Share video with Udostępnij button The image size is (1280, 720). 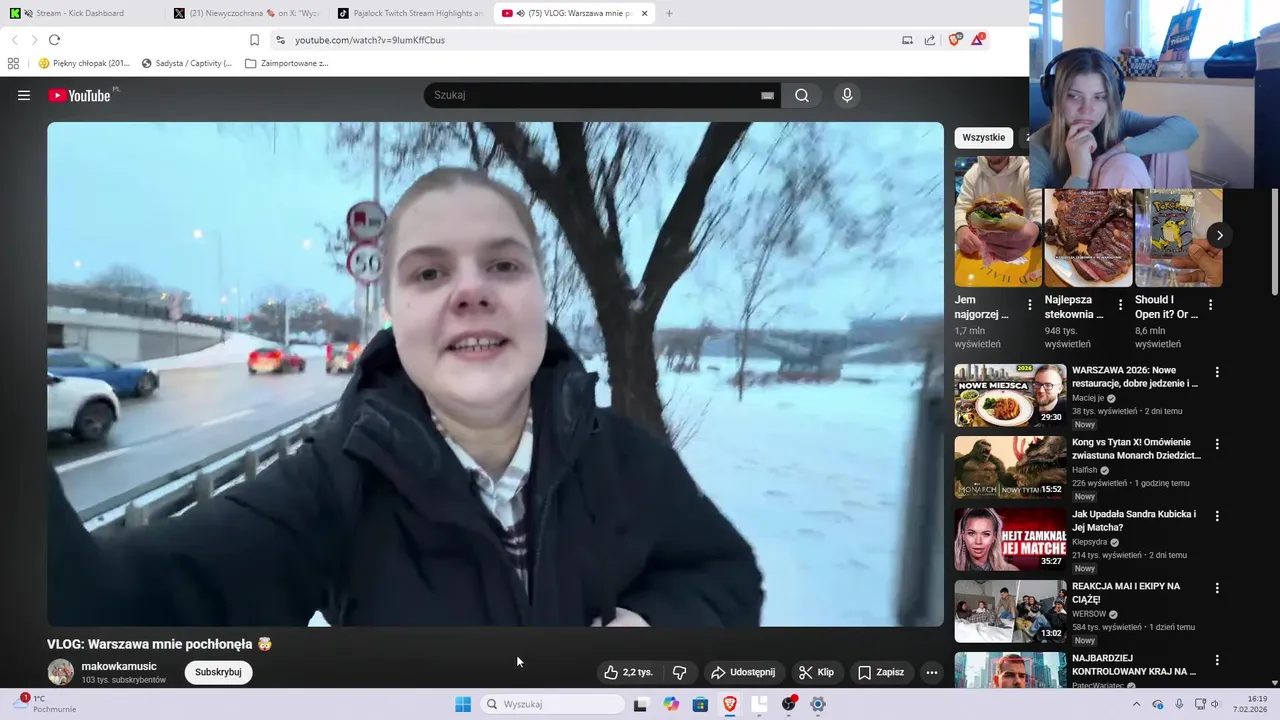click(743, 672)
